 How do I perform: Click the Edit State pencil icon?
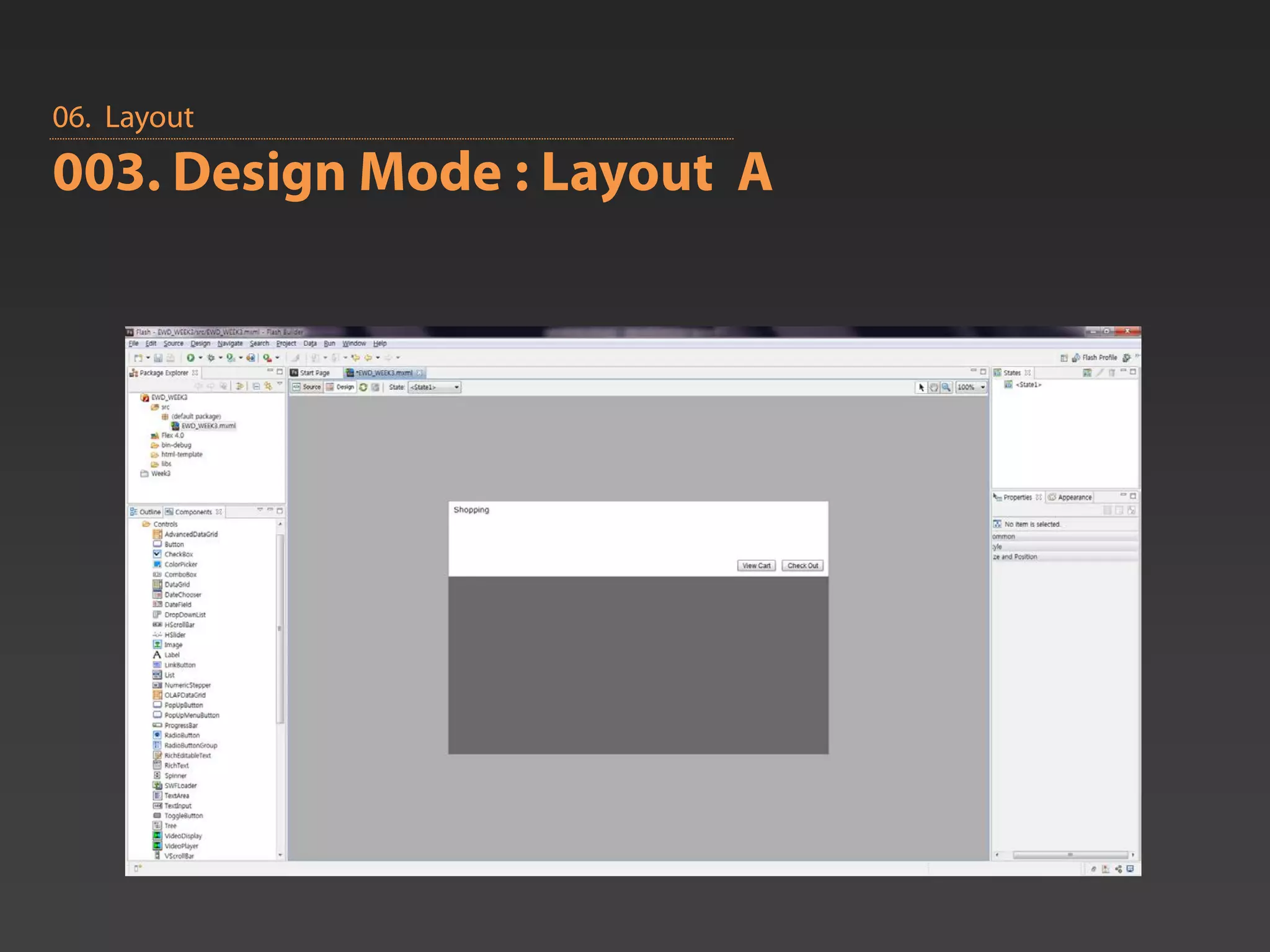(x=1099, y=372)
